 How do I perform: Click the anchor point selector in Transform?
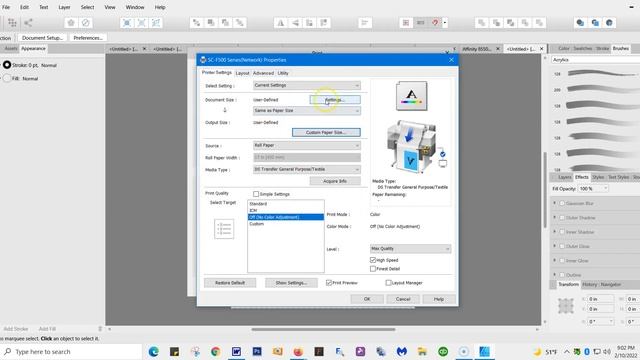pos(566,306)
